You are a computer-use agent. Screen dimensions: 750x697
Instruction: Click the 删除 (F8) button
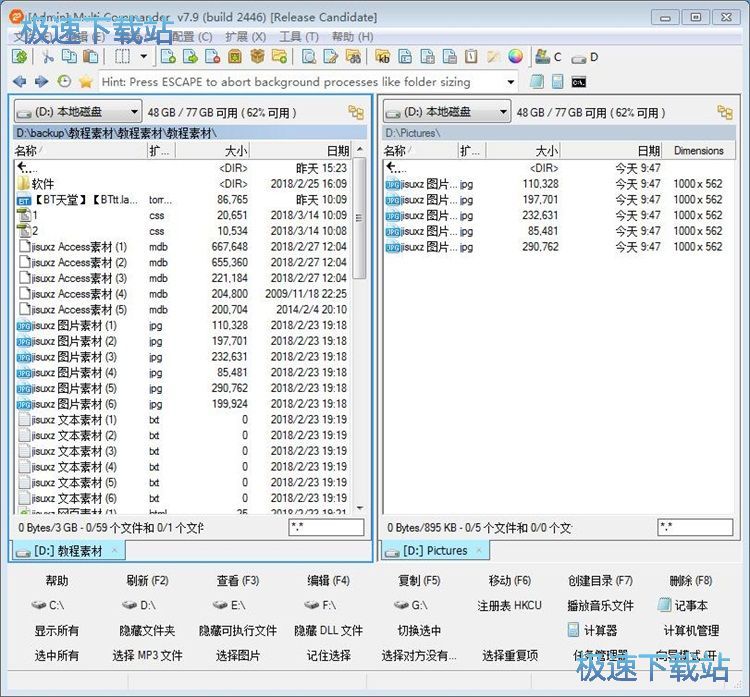(691, 581)
